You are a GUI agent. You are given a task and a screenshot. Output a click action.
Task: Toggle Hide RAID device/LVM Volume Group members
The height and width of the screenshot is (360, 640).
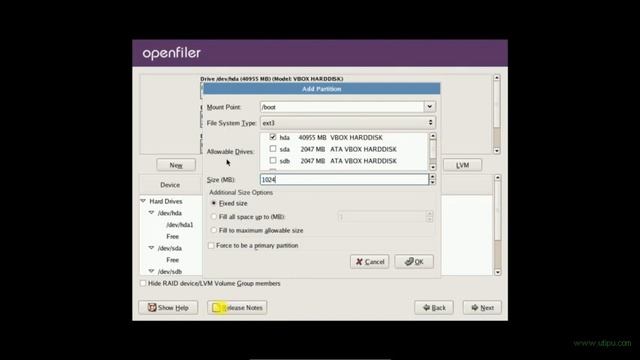click(143, 283)
